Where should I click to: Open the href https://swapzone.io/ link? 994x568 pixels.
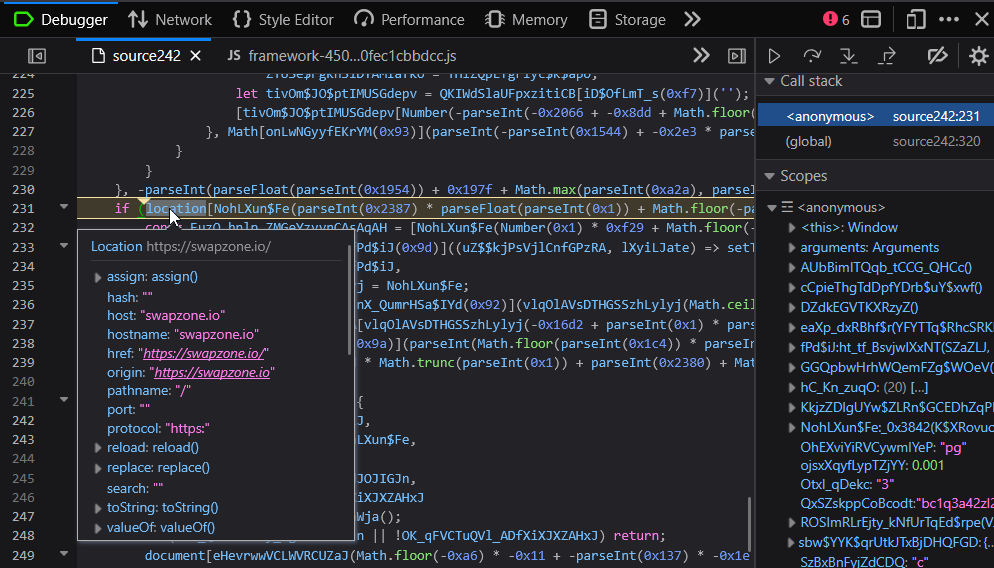(205, 353)
